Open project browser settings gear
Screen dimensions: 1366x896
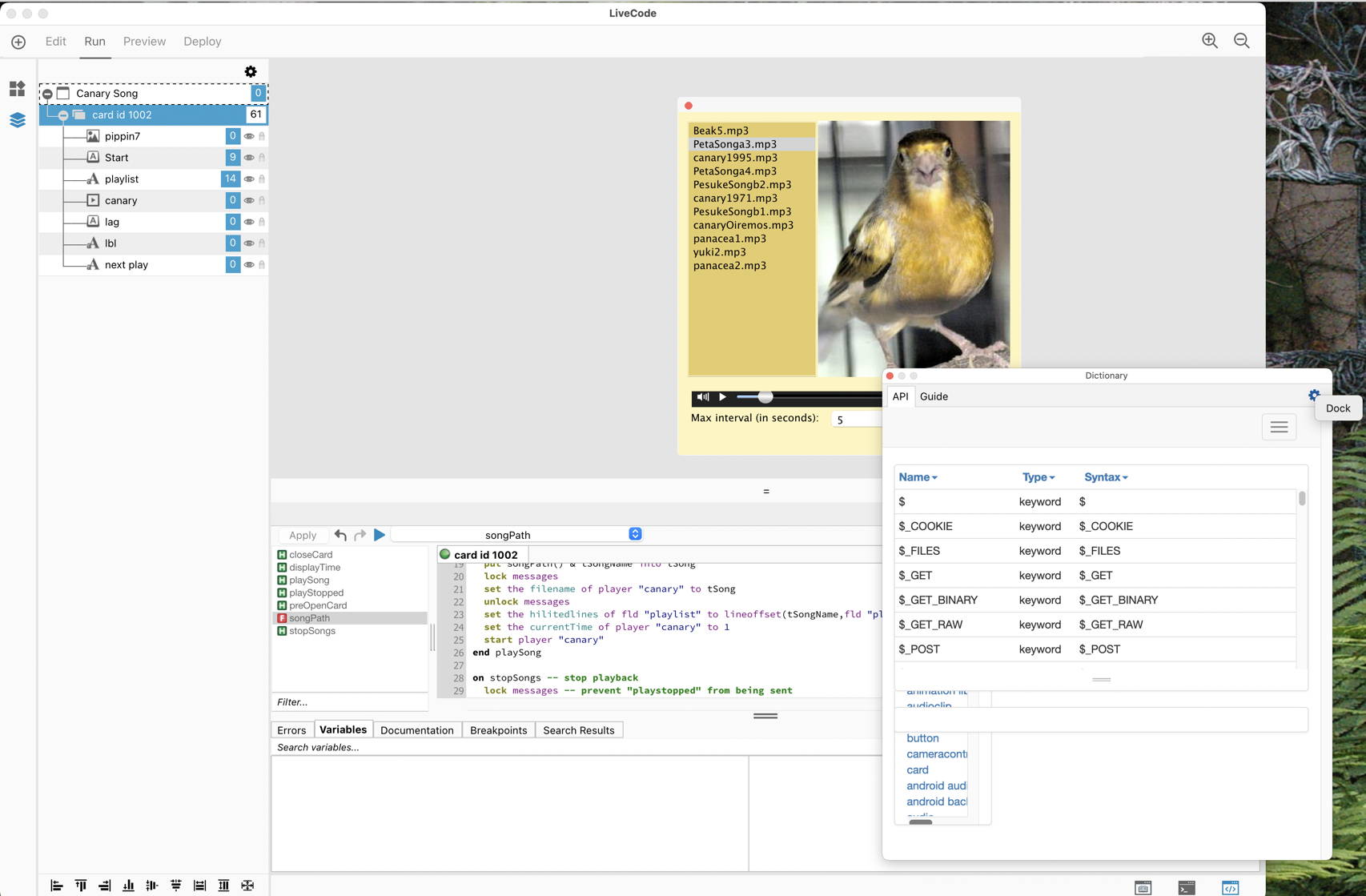tap(251, 72)
